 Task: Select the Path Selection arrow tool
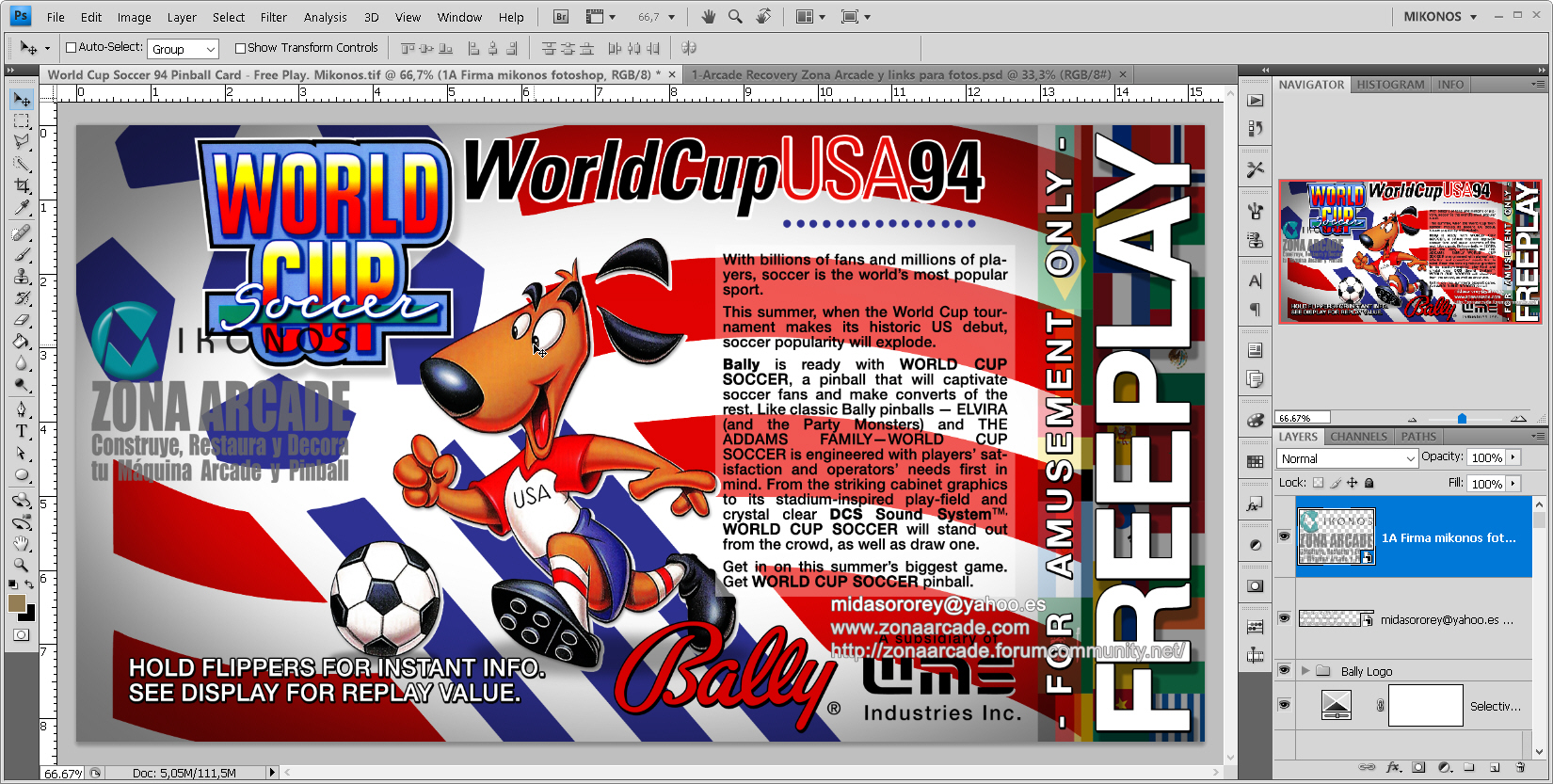coord(22,453)
